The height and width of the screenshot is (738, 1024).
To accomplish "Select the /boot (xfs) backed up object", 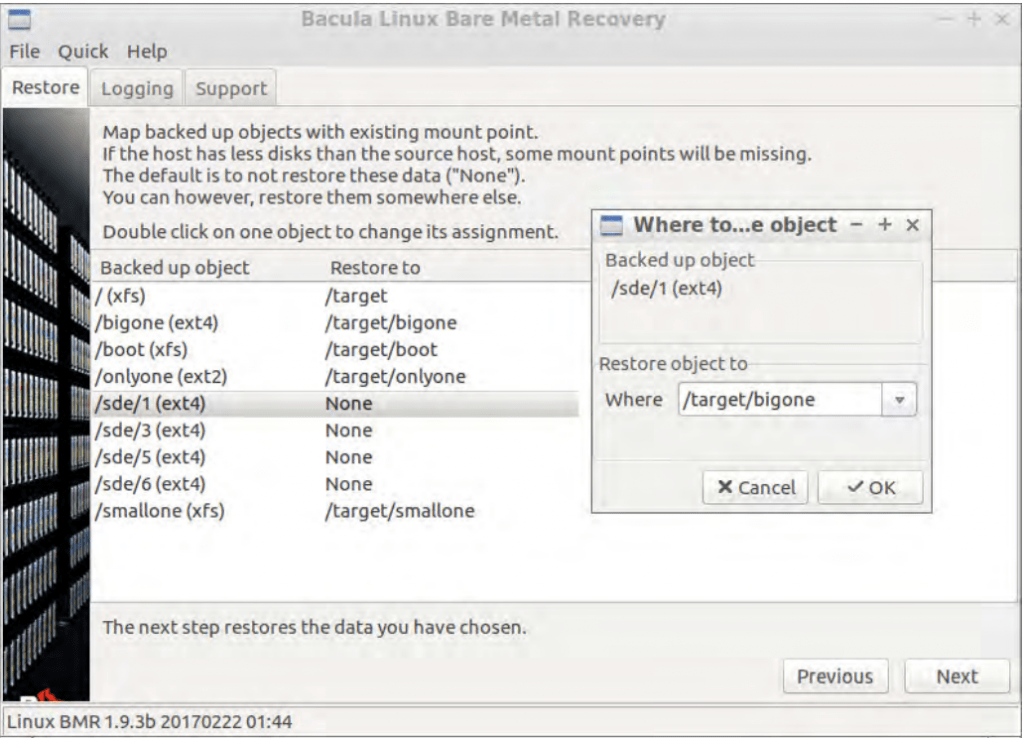I will pyautogui.click(x=141, y=350).
